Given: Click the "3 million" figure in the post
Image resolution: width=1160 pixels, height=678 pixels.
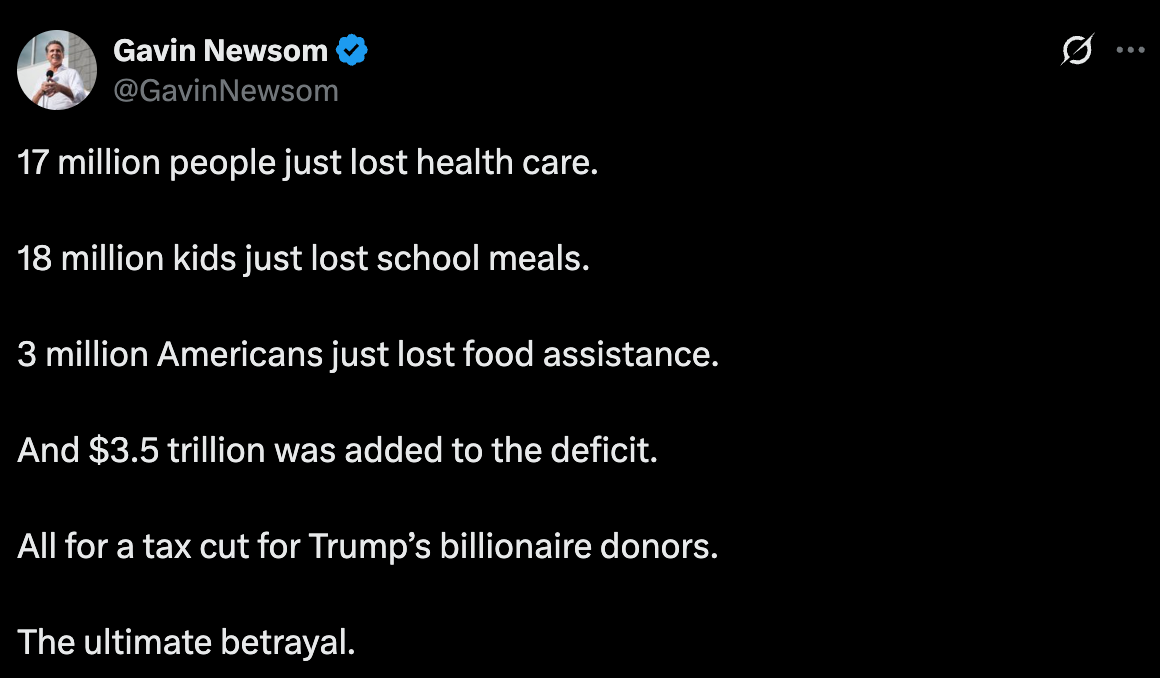Looking at the screenshot, I should [x=83, y=354].
